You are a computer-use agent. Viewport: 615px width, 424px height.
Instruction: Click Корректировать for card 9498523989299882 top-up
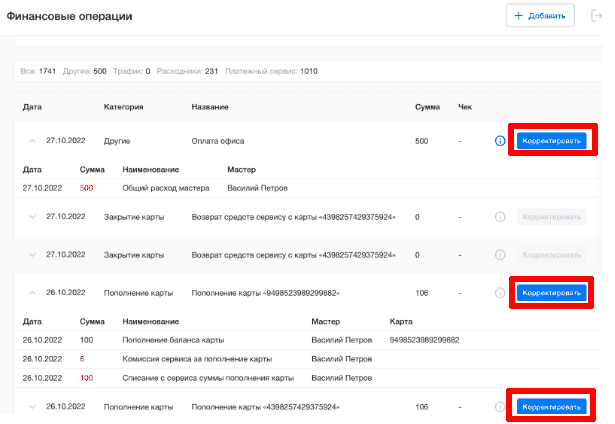[551, 293]
